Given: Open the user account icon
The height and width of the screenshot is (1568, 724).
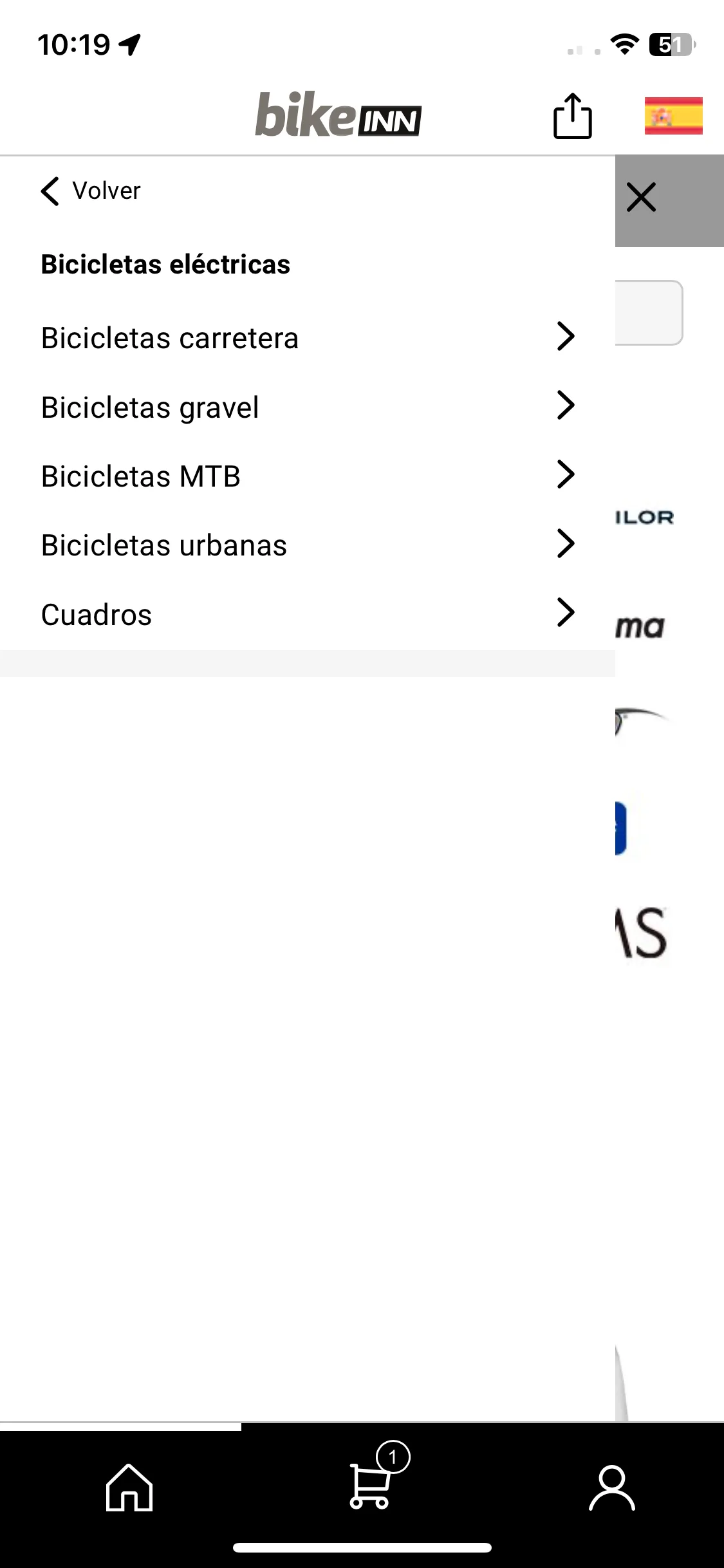Looking at the screenshot, I should point(612,1488).
